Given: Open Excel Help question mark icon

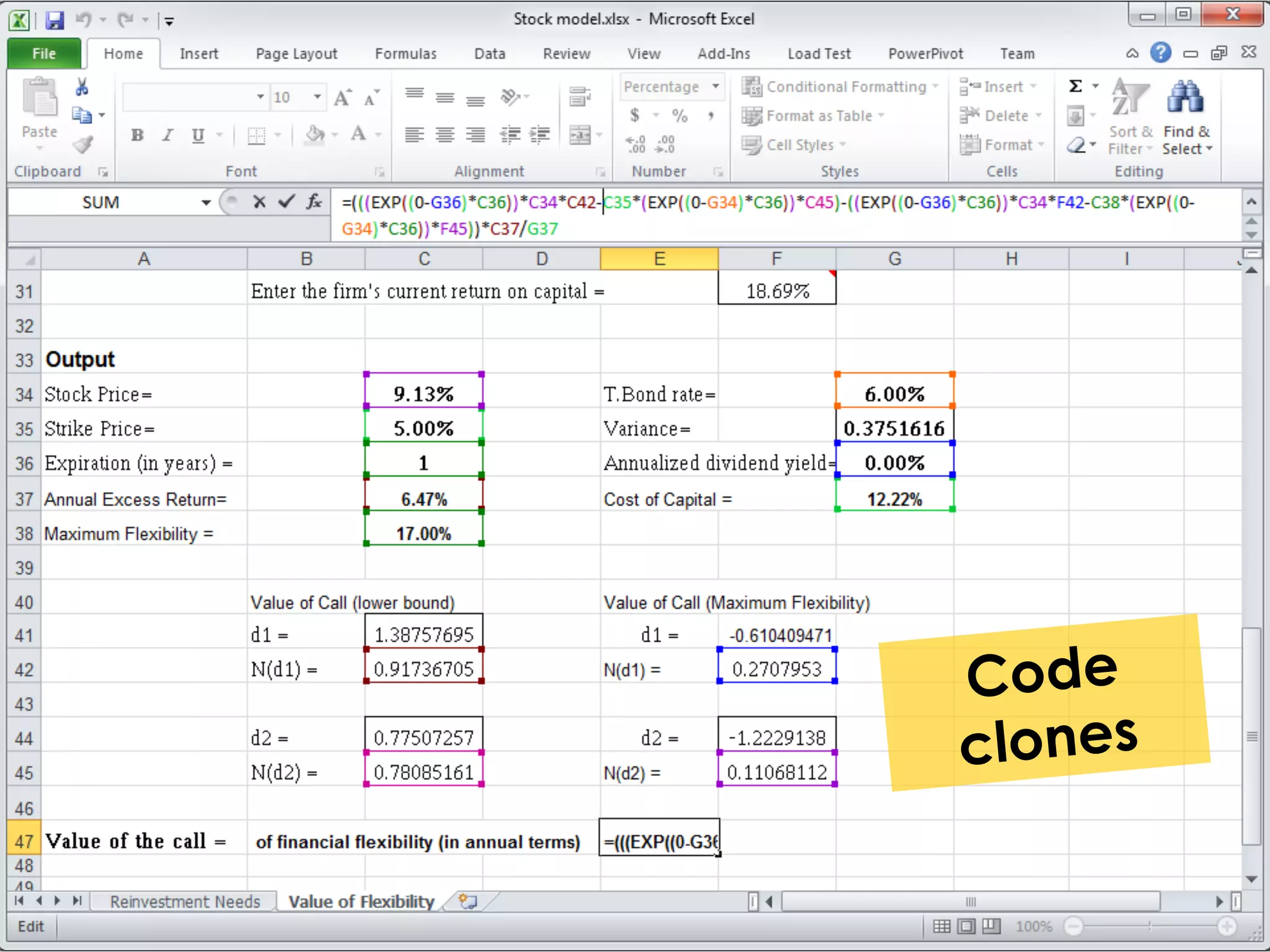Looking at the screenshot, I should point(1160,53).
